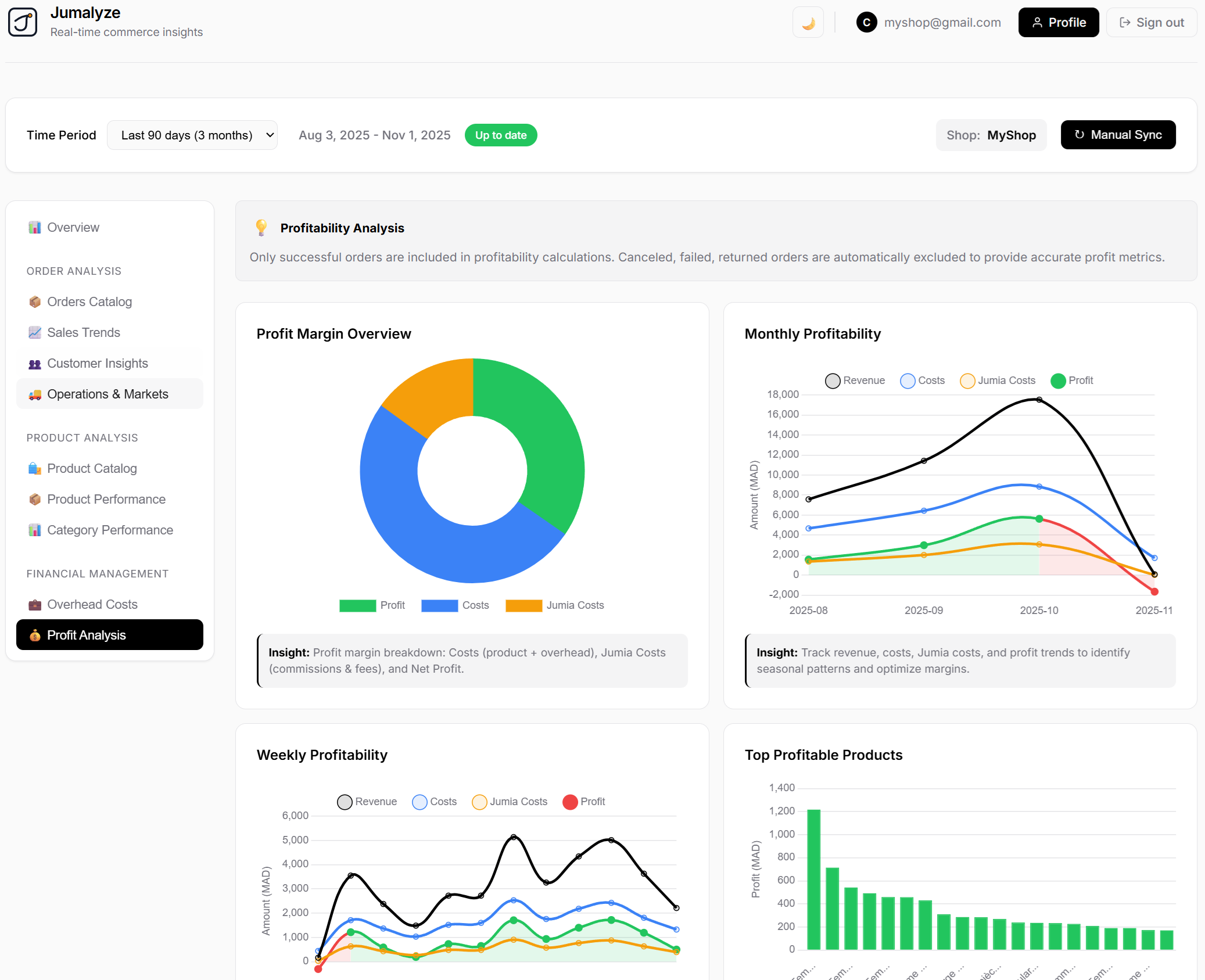Toggle the Revenue series in Monthly Profitability
Viewport: 1205px width, 980px height.
click(x=855, y=380)
